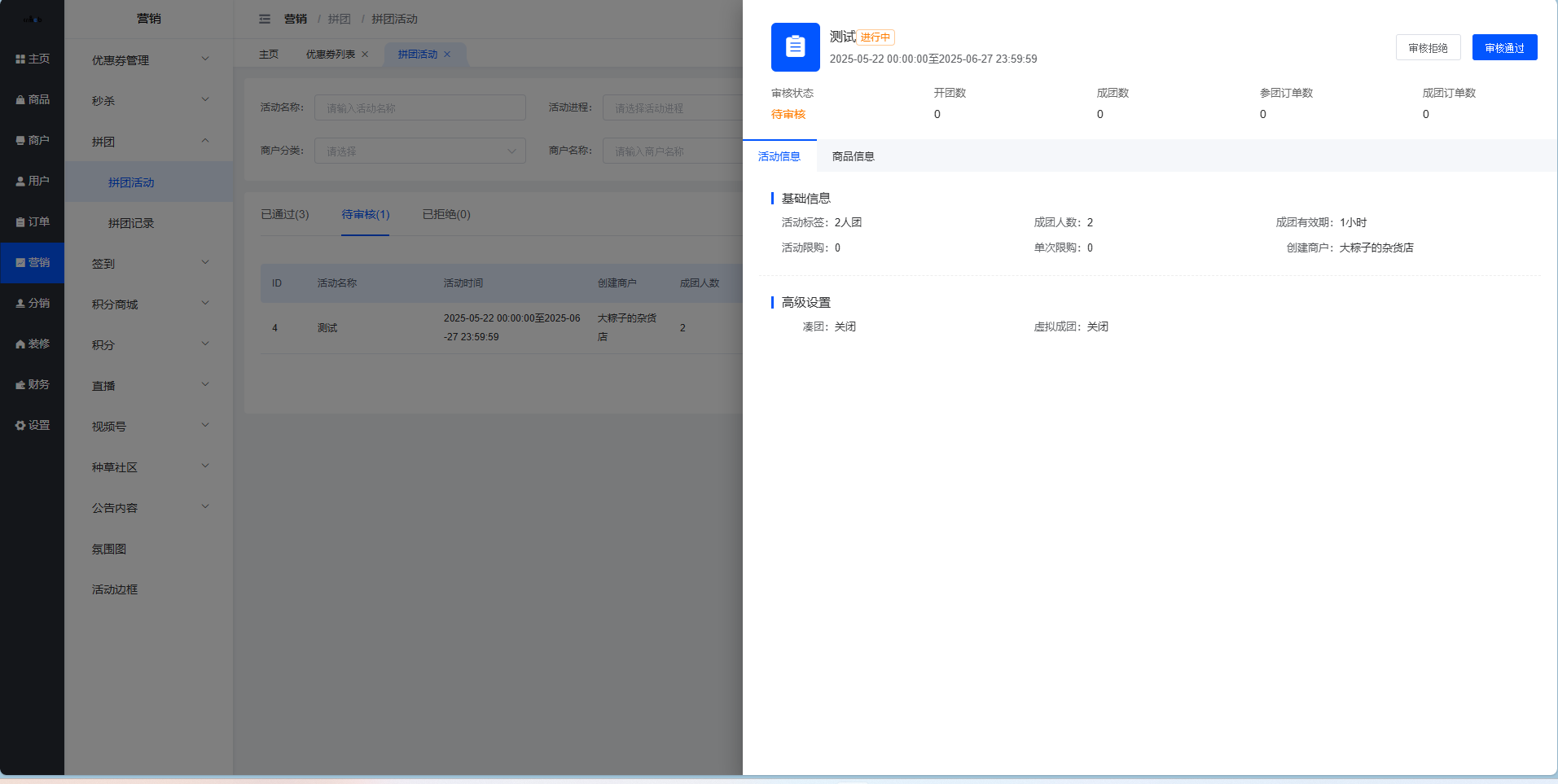Expand the 积分商城 submenu

148,304
